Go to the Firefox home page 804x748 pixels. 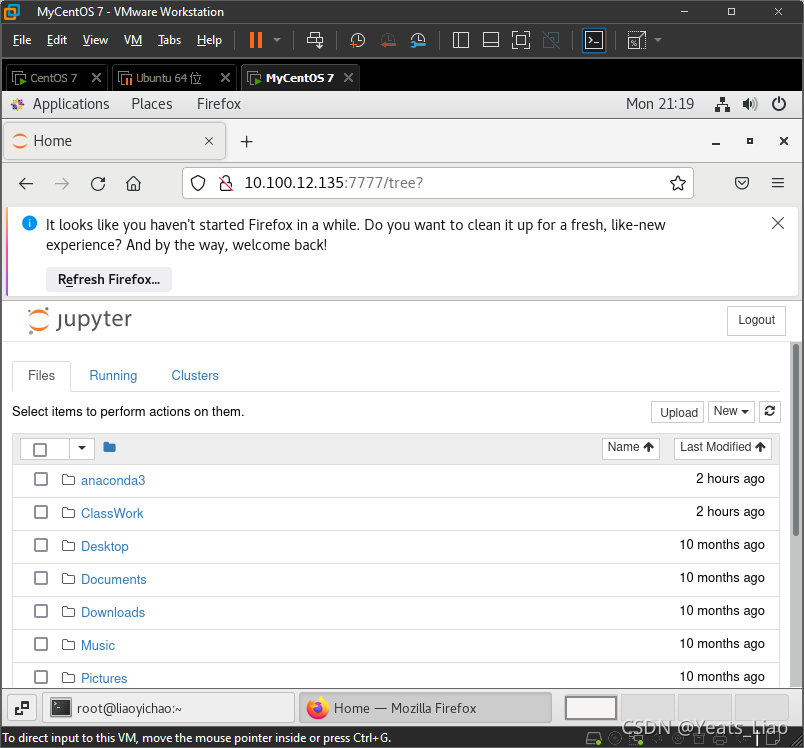pyautogui.click(x=133, y=184)
